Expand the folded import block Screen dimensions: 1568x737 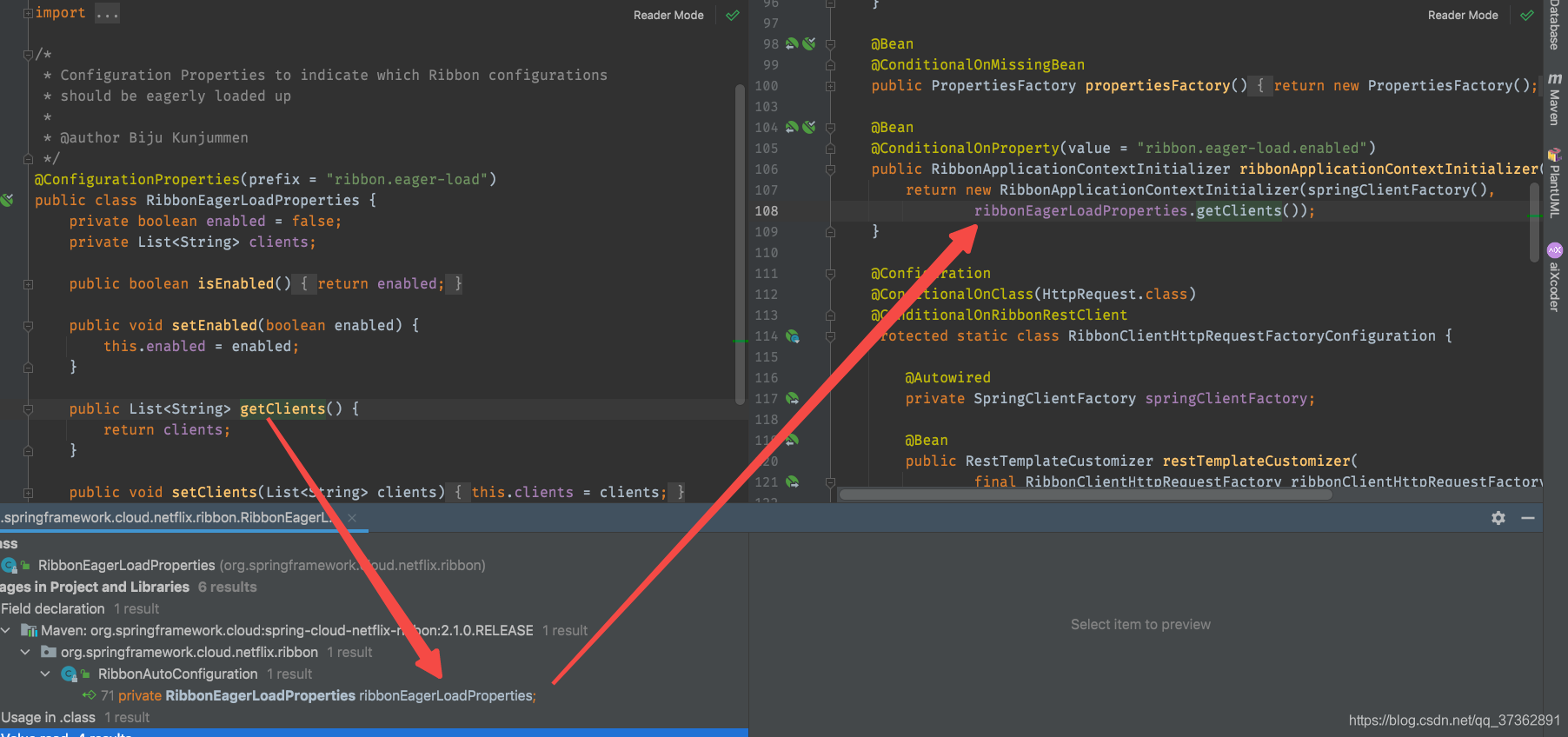pos(28,13)
